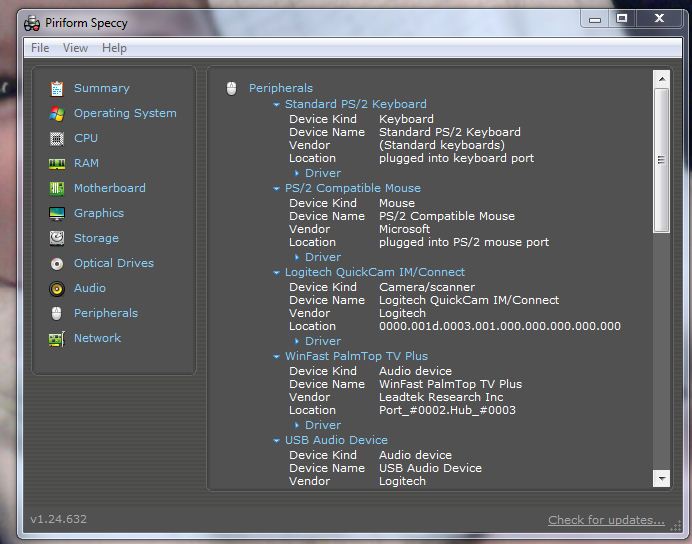Open the Storage section
The height and width of the screenshot is (544, 692).
(96, 238)
